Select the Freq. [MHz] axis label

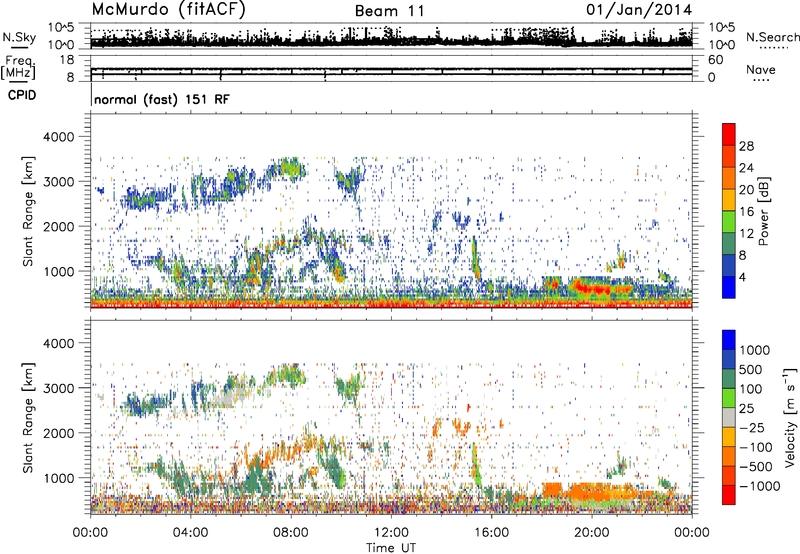pos(18,68)
